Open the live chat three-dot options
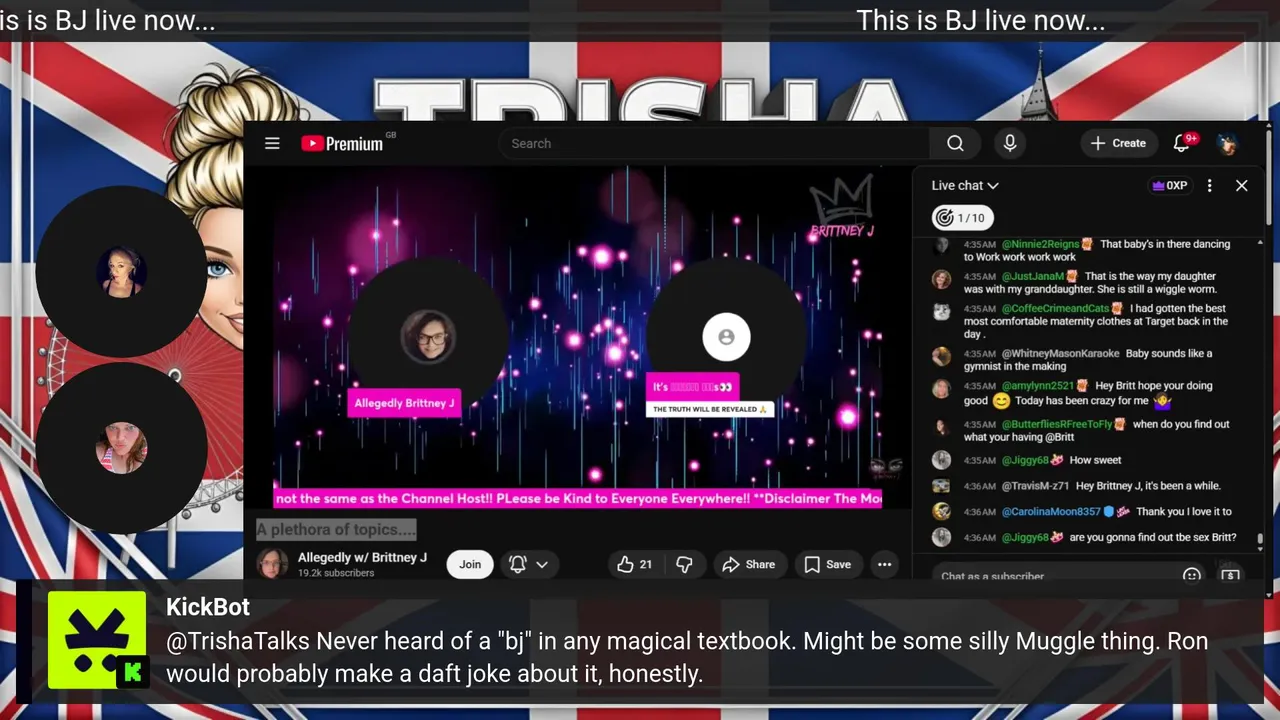1280x720 pixels. [1209, 185]
